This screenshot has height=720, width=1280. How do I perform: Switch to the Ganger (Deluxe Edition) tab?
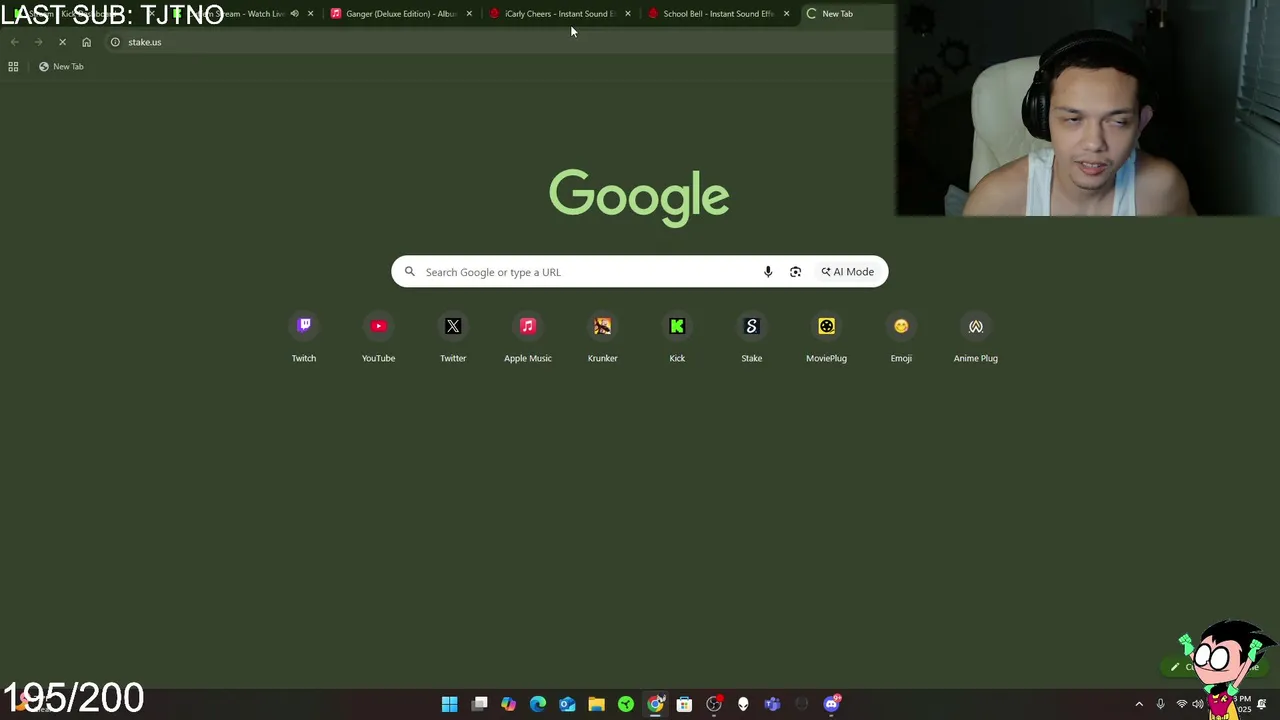tap(401, 14)
